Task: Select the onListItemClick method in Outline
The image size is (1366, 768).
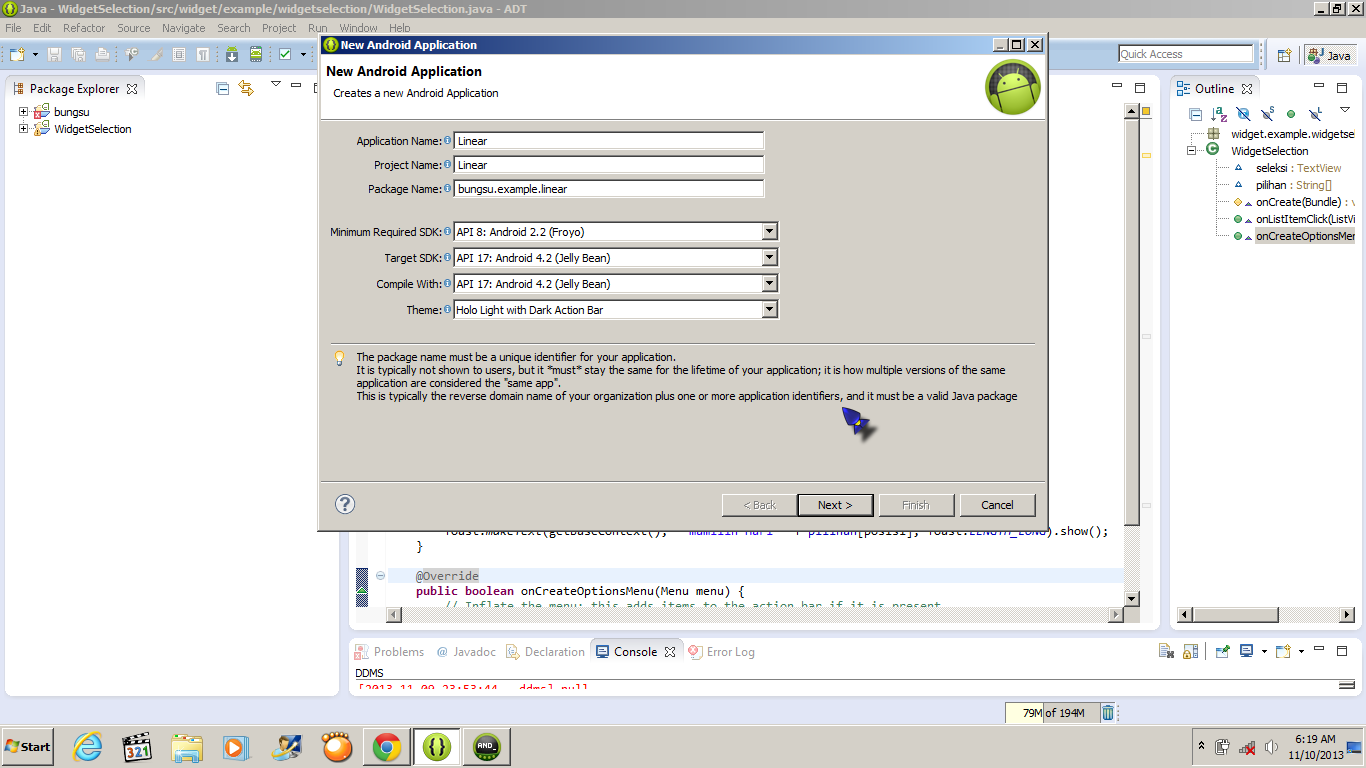Action: 1305,219
